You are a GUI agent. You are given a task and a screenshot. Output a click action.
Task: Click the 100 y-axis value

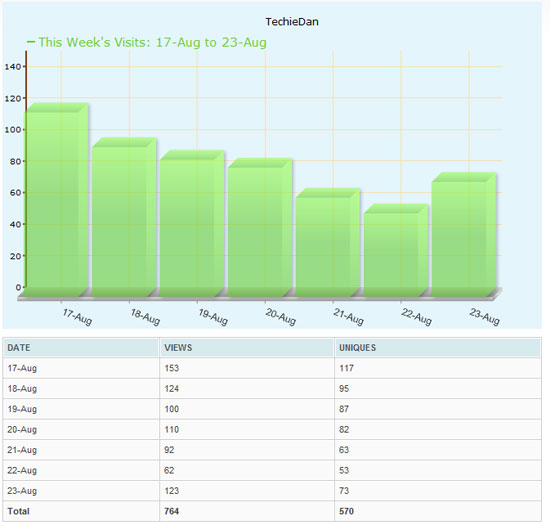13,130
